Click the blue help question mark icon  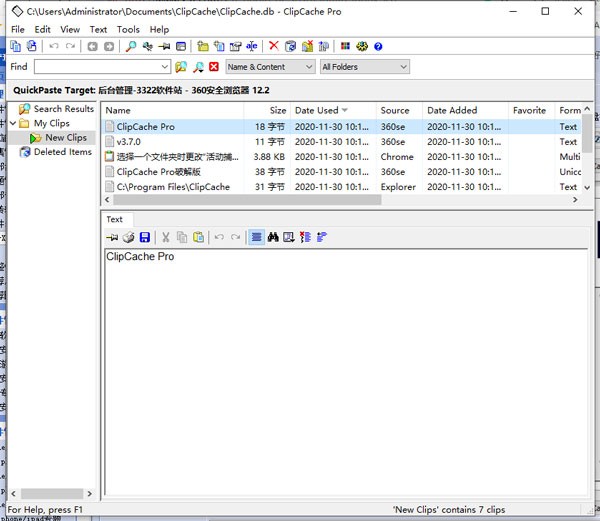click(x=378, y=46)
